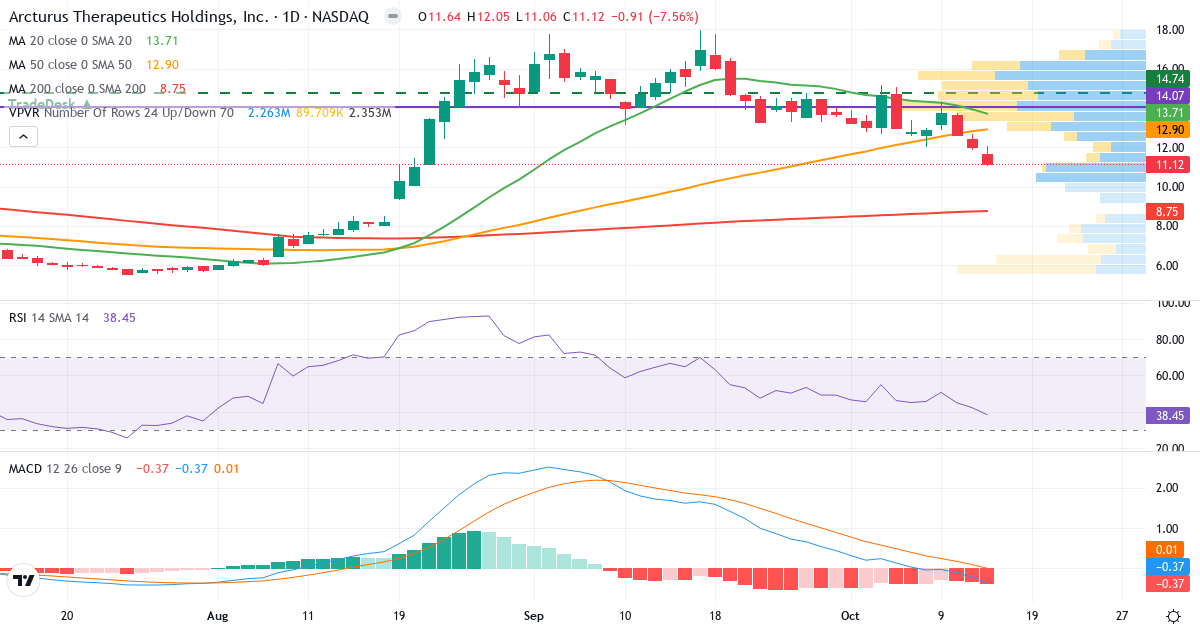
Task: Click the 38.45 value in RSI legend
Action: pos(118,317)
